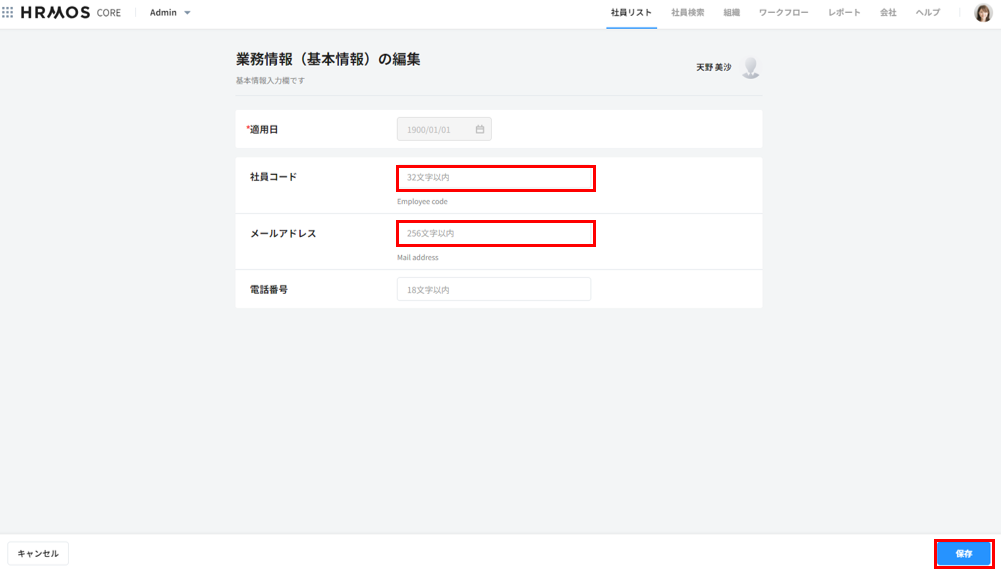
Task: Click the employee name 天野 美沙
Action: tap(713, 68)
